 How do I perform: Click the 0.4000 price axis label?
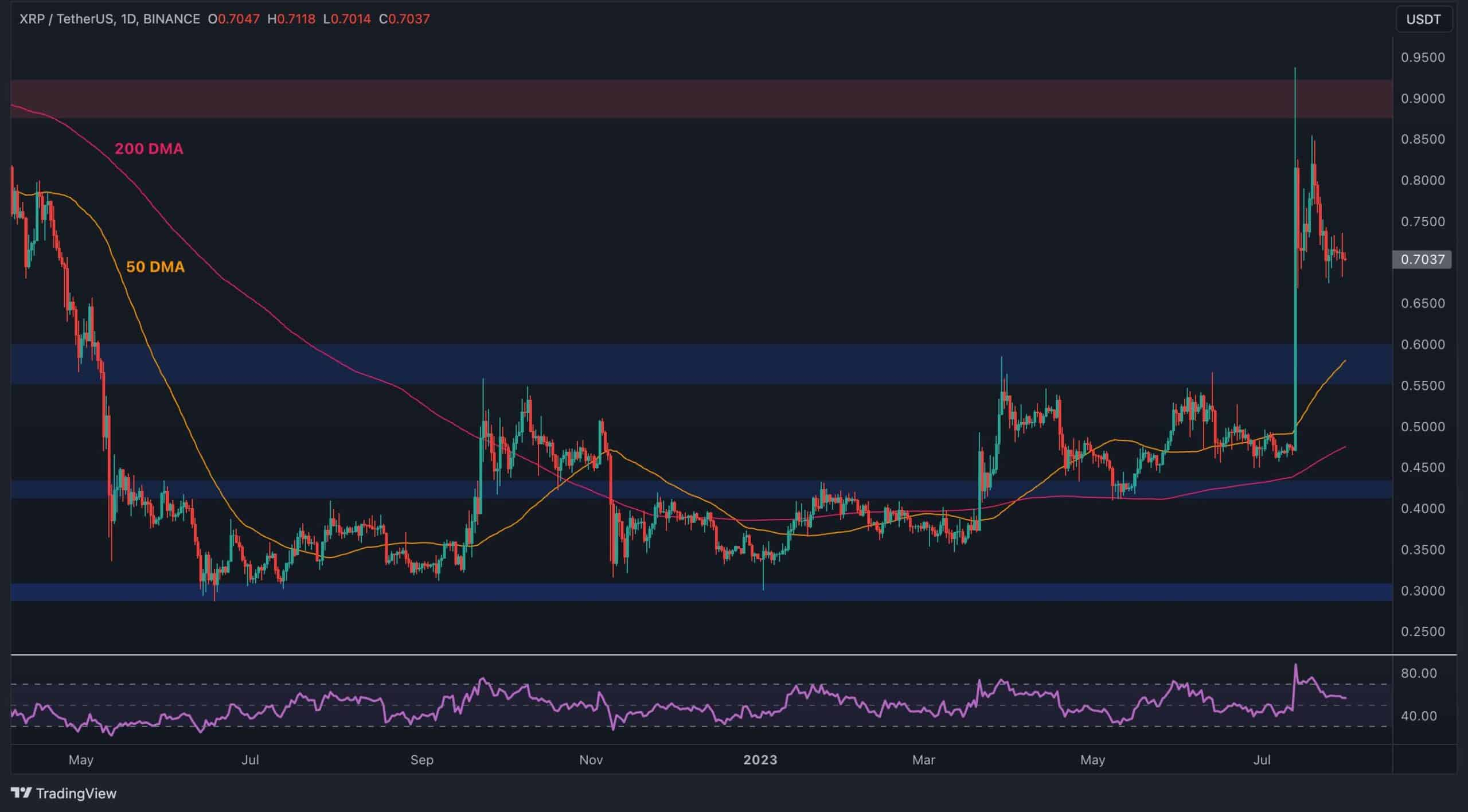tap(1423, 509)
